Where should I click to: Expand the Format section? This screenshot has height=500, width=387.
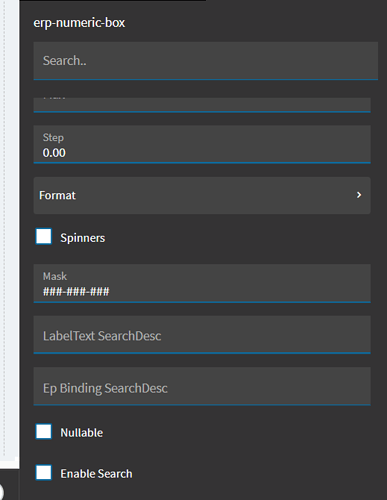[x=202, y=195]
